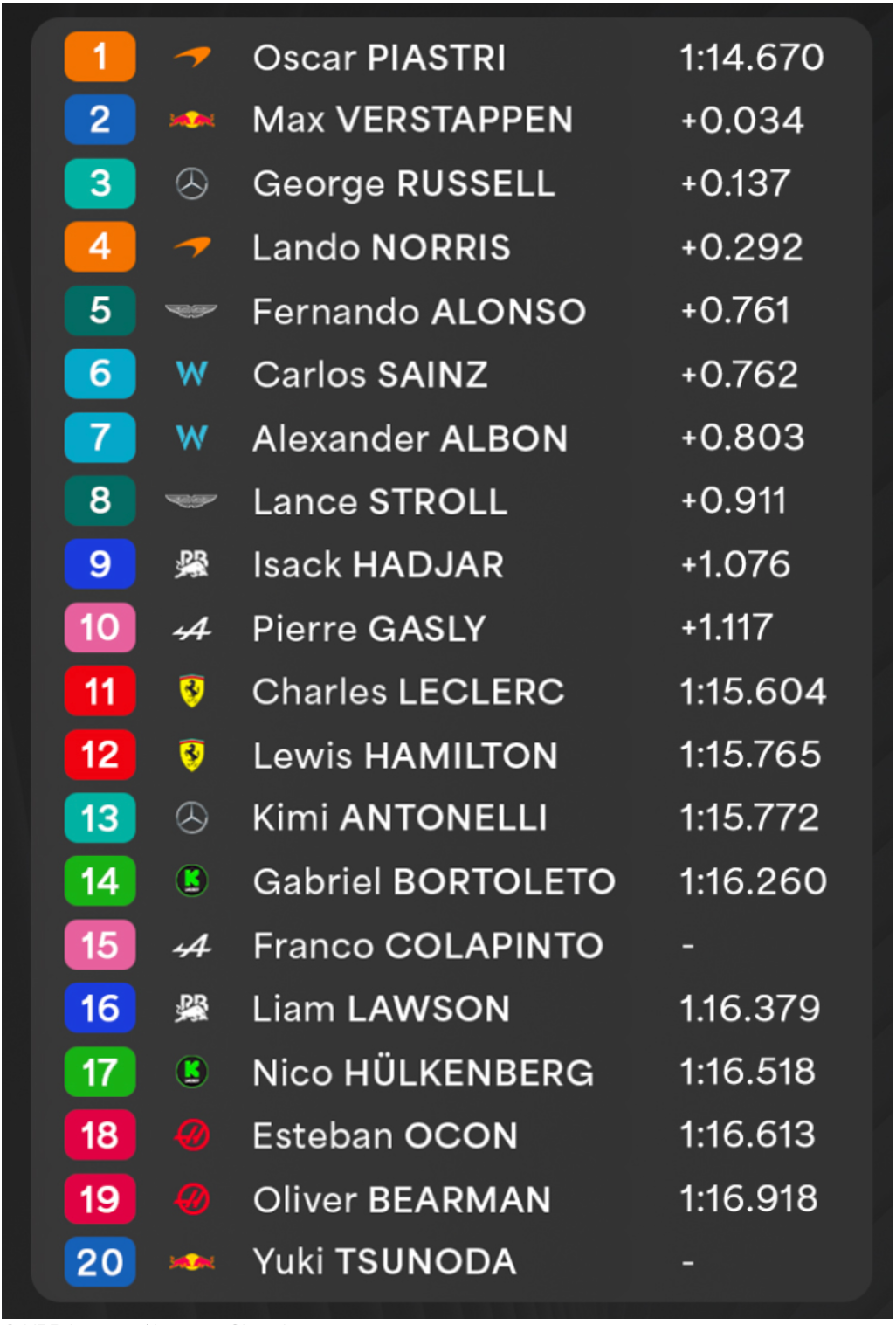Image resolution: width=896 pixels, height=1325 pixels.
Task: Click the Kick Sauber logo next to Gabriel Bortoleto
Action: [x=192, y=881]
